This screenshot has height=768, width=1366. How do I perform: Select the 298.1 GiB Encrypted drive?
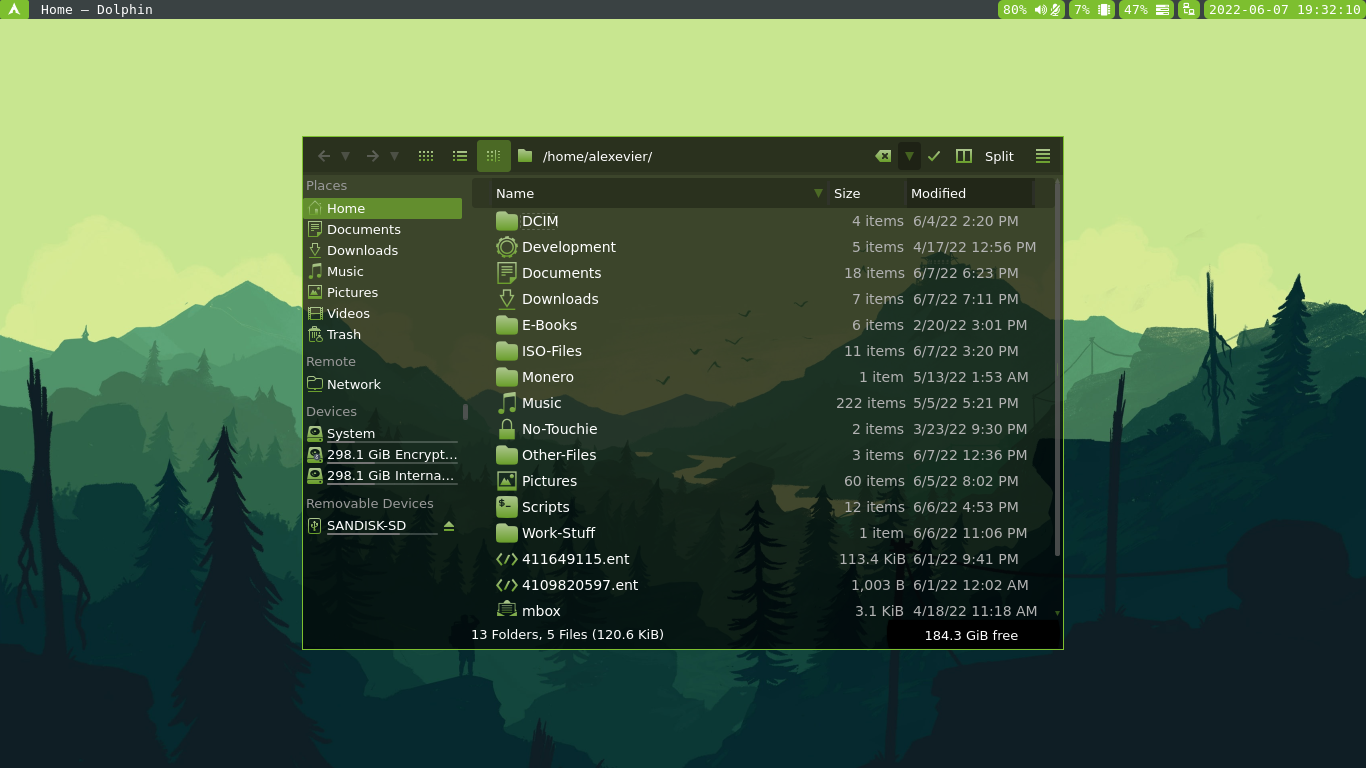point(382,454)
